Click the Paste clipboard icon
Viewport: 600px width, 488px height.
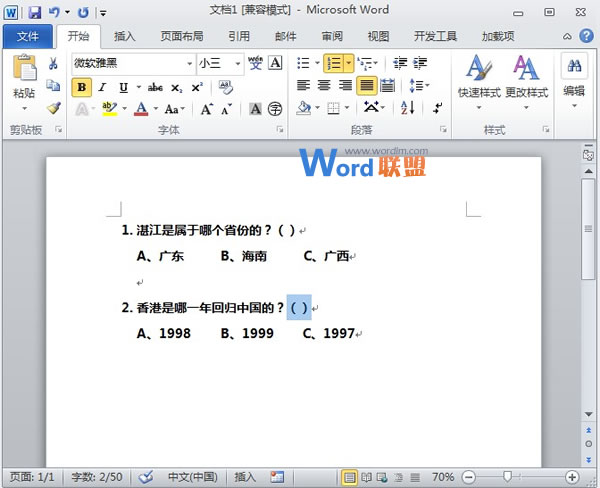click(x=24, y=68)
